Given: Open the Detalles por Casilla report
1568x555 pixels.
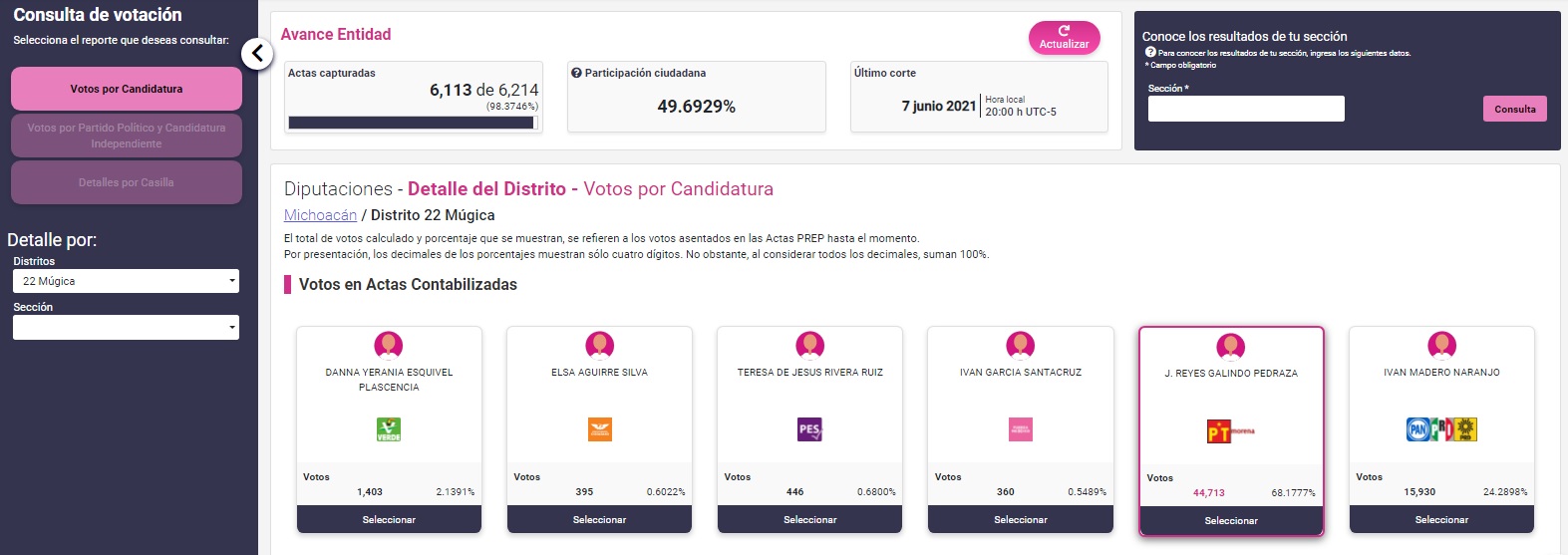Looking at the screenshot, I should tap(127, 182).
